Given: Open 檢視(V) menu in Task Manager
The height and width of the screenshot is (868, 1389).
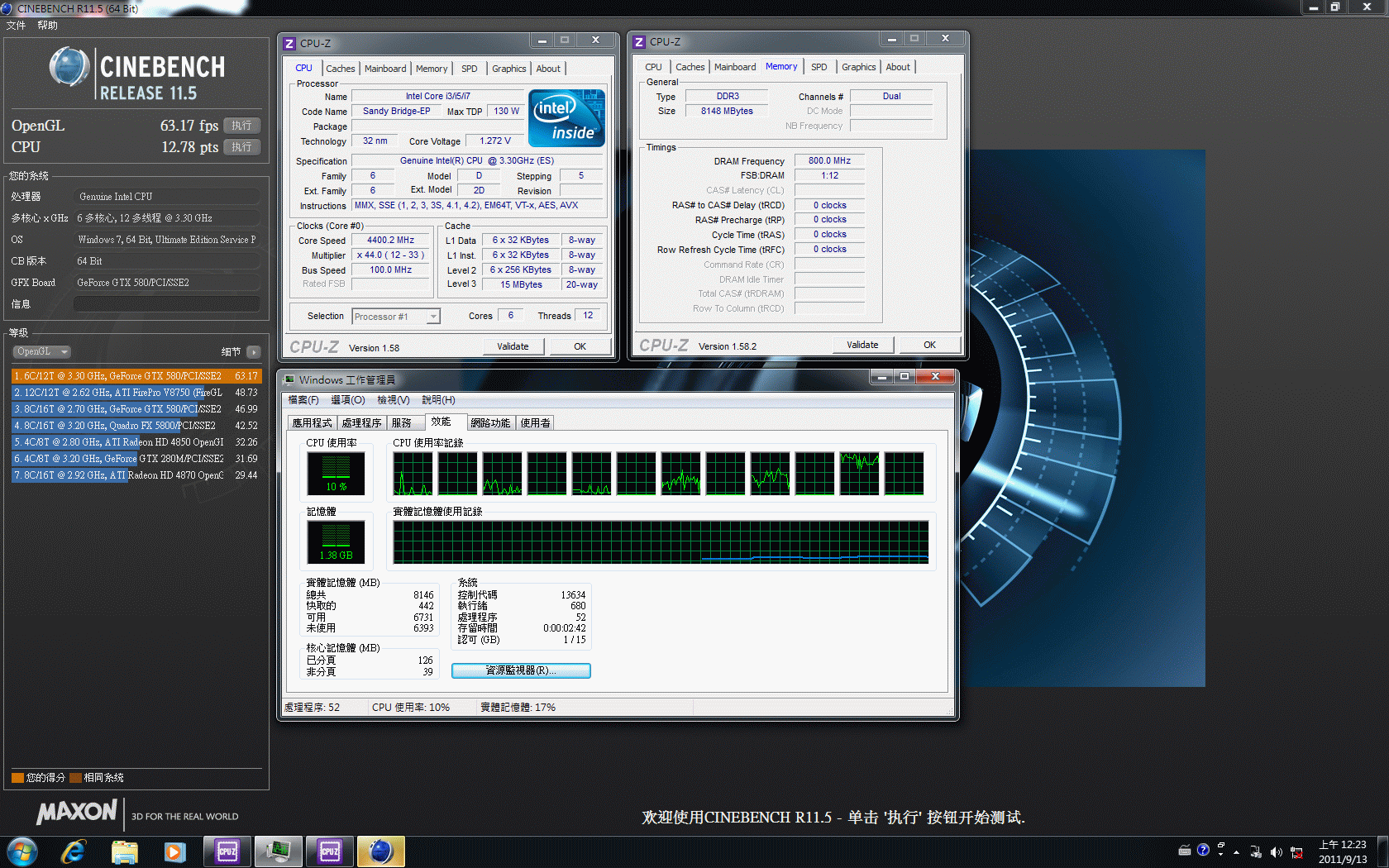Looking at the screenshot, I should tap(394, 400).
